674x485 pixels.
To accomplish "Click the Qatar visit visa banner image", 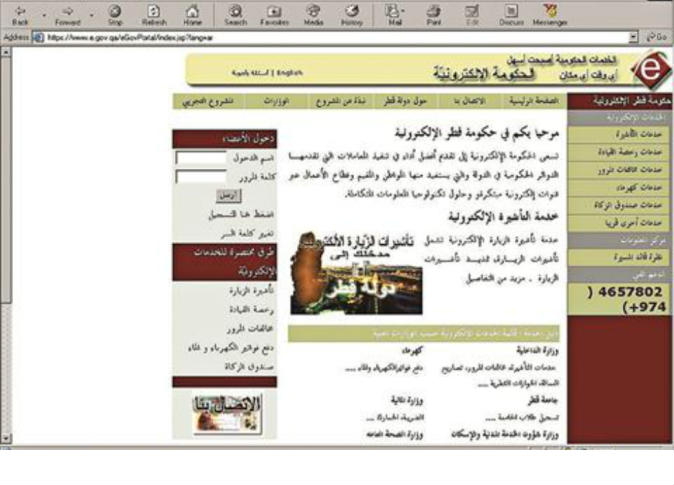I will coord(356,273).
